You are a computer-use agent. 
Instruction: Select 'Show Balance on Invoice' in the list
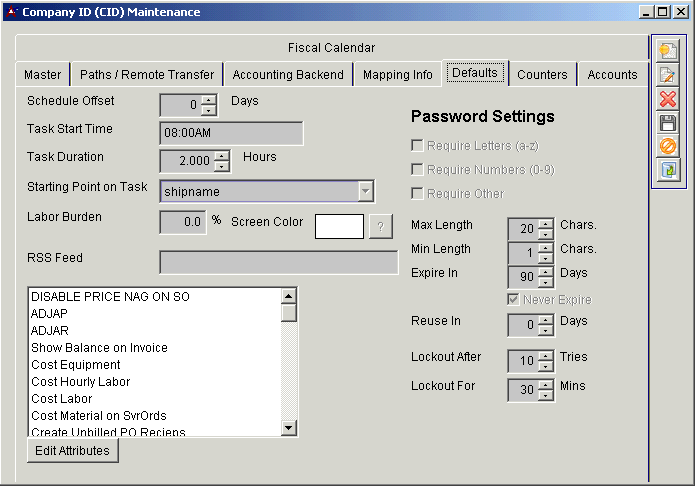tap(99, 348)
